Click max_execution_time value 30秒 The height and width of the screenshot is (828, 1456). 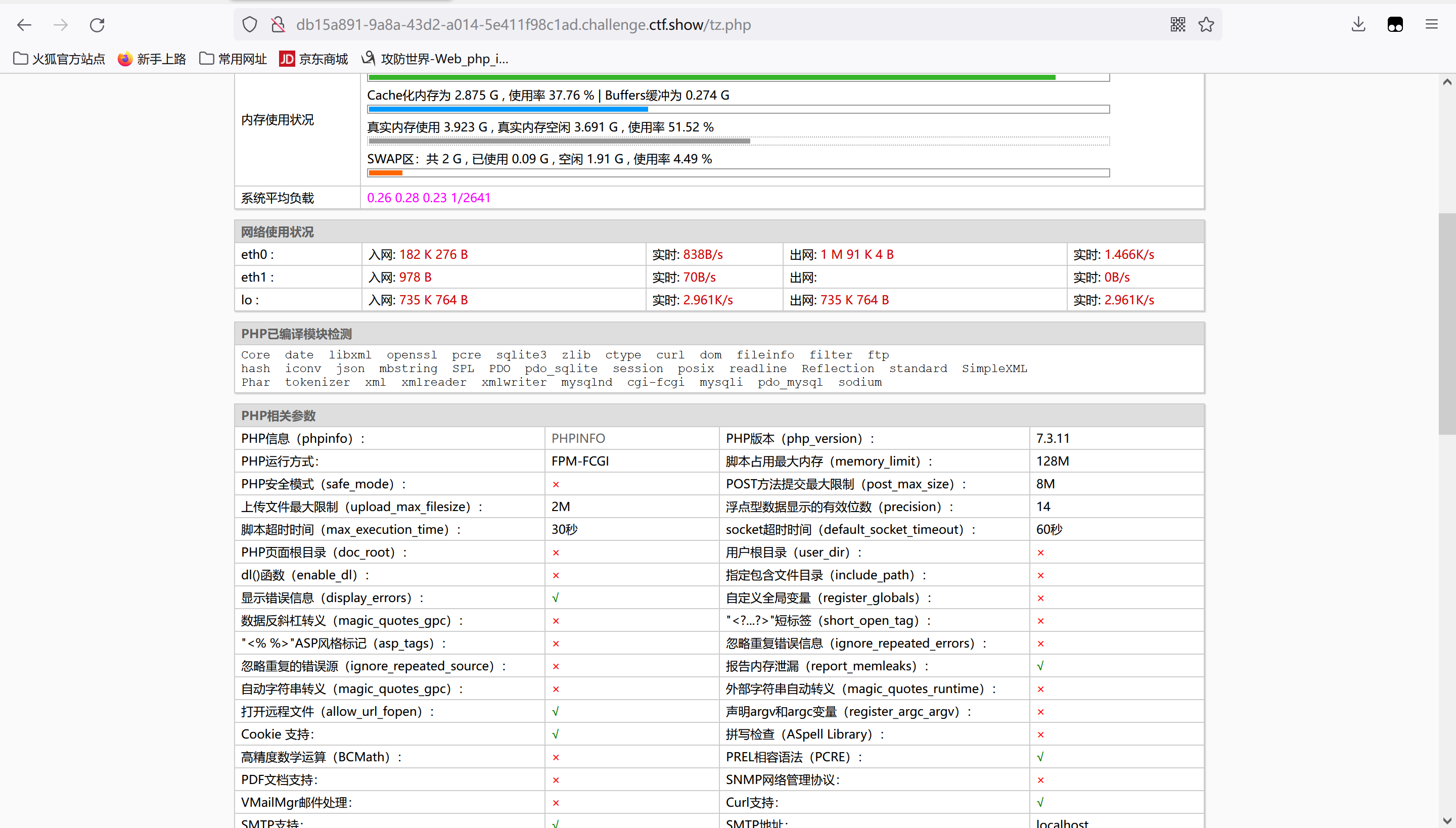click(x=564, y=529)
